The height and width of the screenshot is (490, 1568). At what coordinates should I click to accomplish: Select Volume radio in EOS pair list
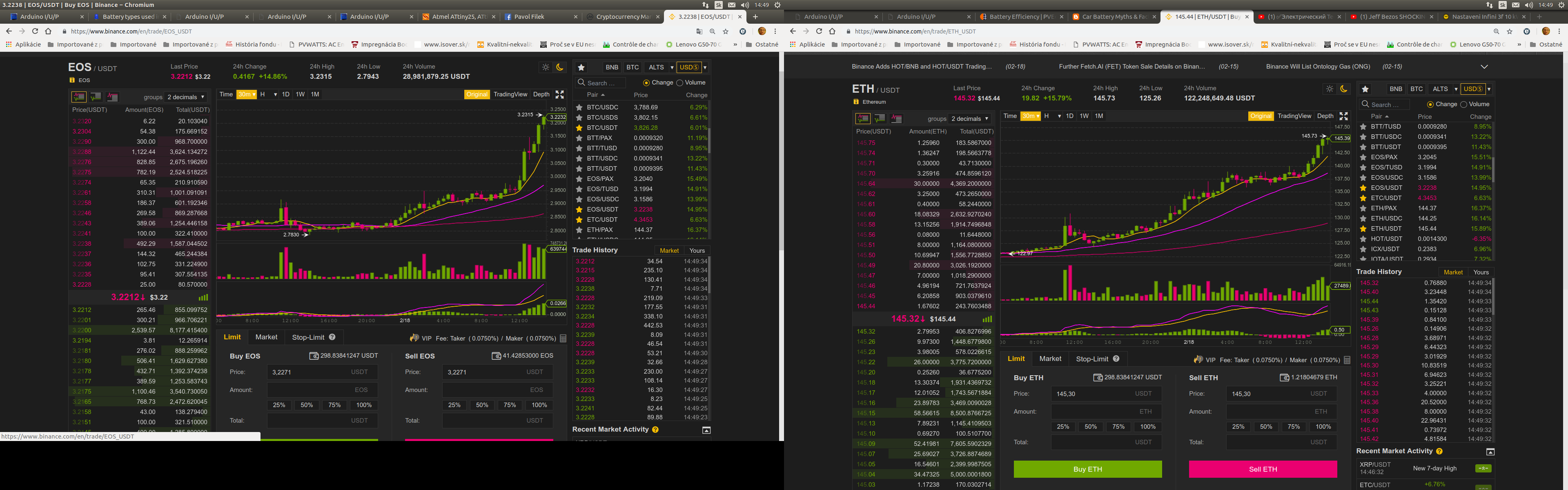point(680,83)
